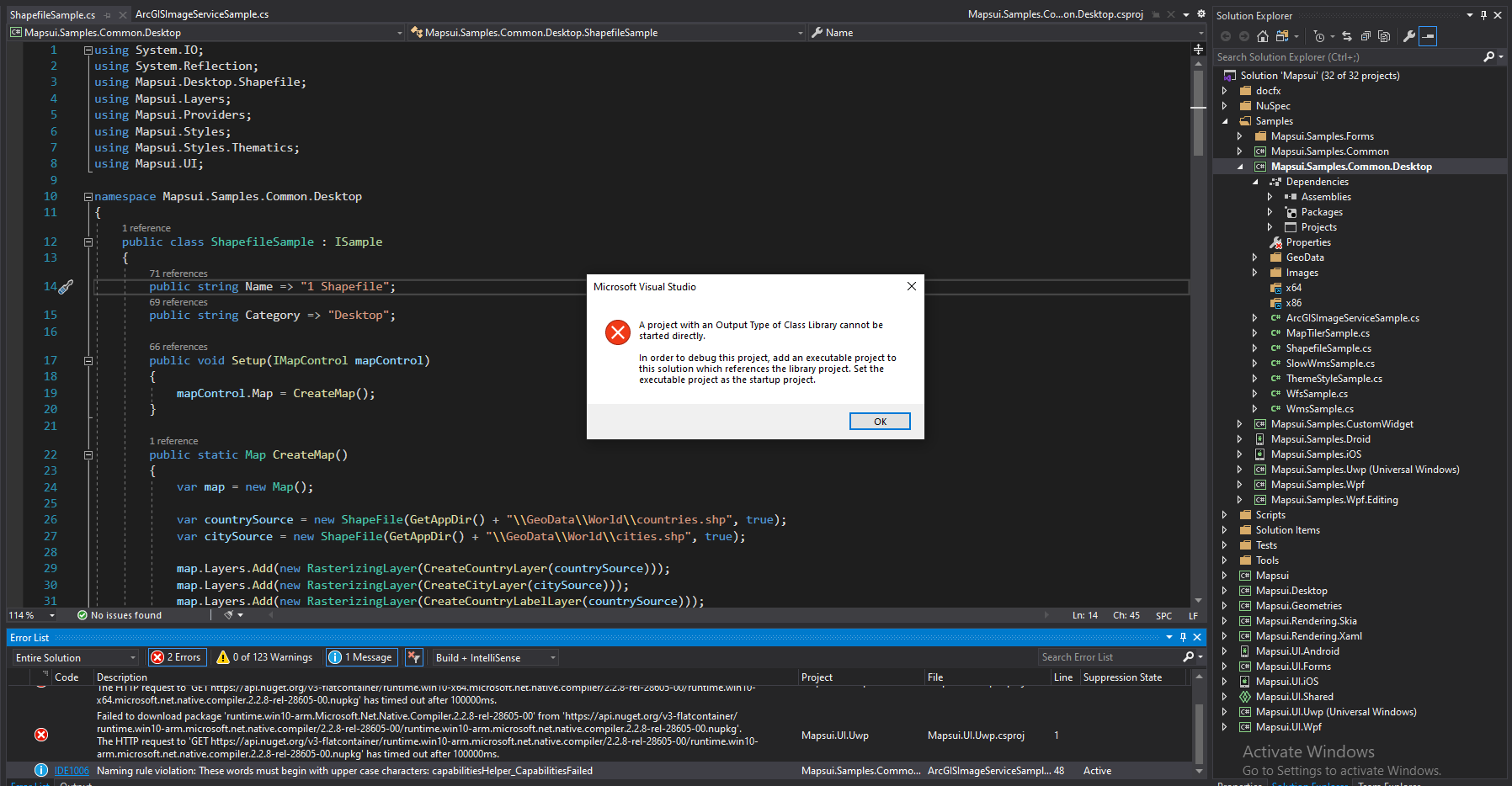Sync Solution Explorer with active document
The image size is (1512, 786).
[1347, 36]
